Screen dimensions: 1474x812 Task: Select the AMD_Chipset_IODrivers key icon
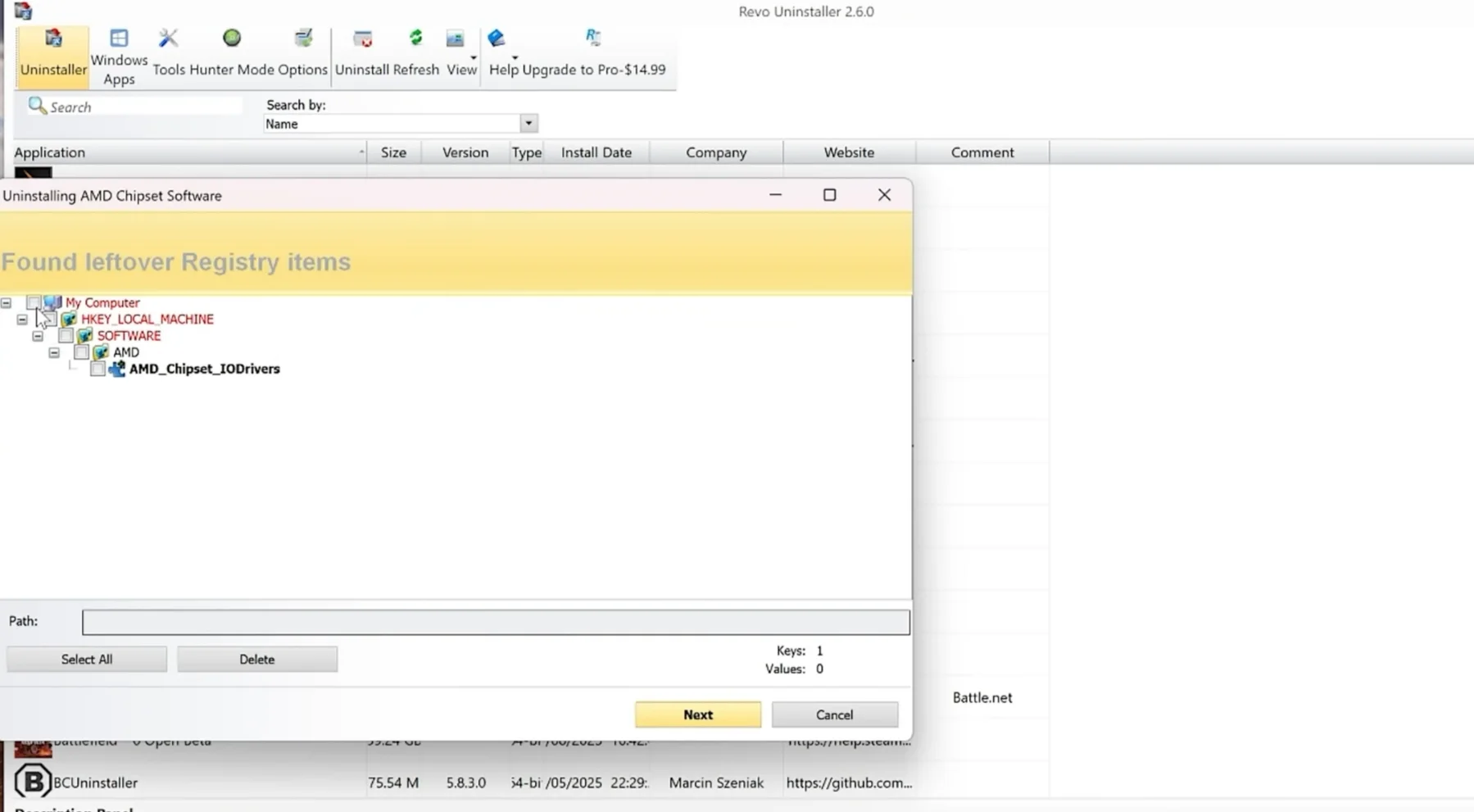click(x=117, y=369)
